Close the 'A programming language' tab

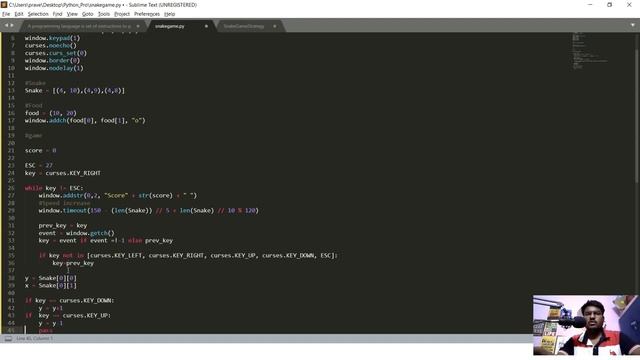coord(138,26)
